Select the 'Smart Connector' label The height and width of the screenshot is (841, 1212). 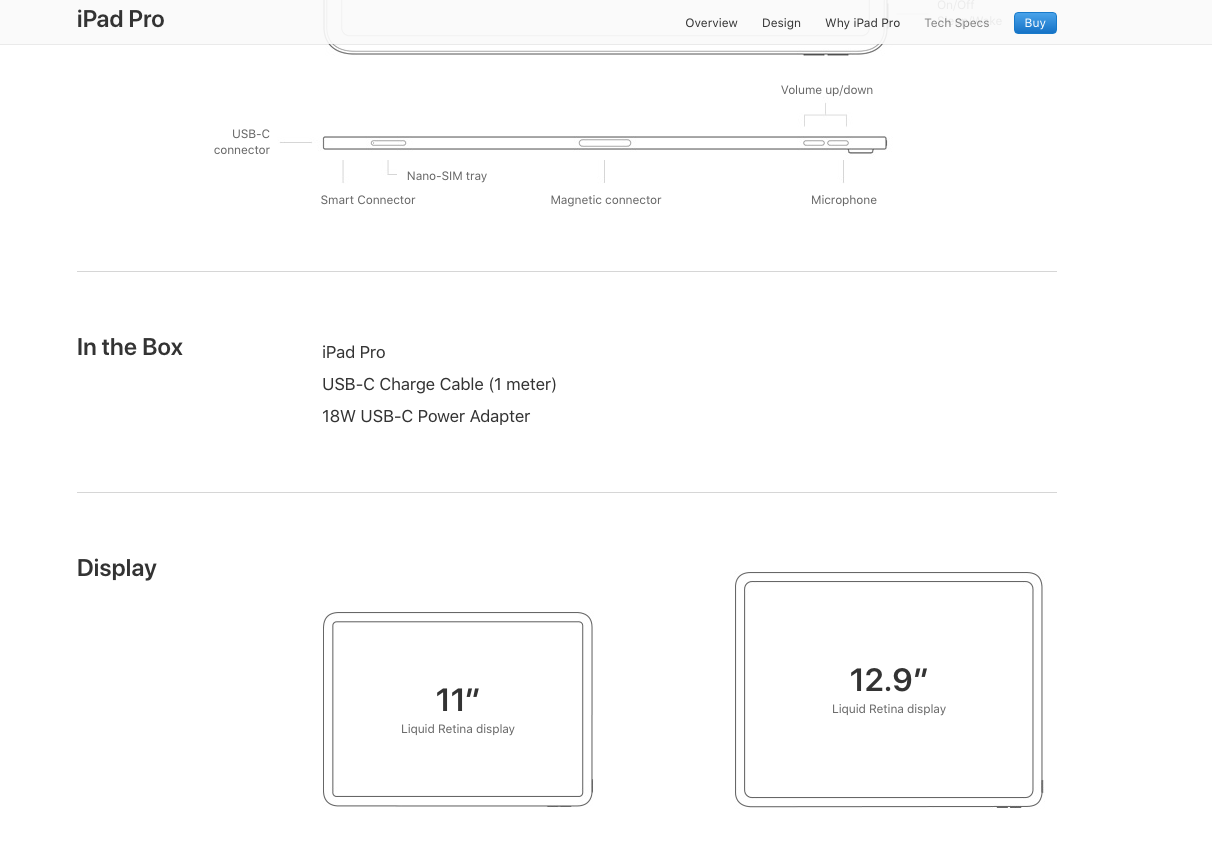(368, 200)
